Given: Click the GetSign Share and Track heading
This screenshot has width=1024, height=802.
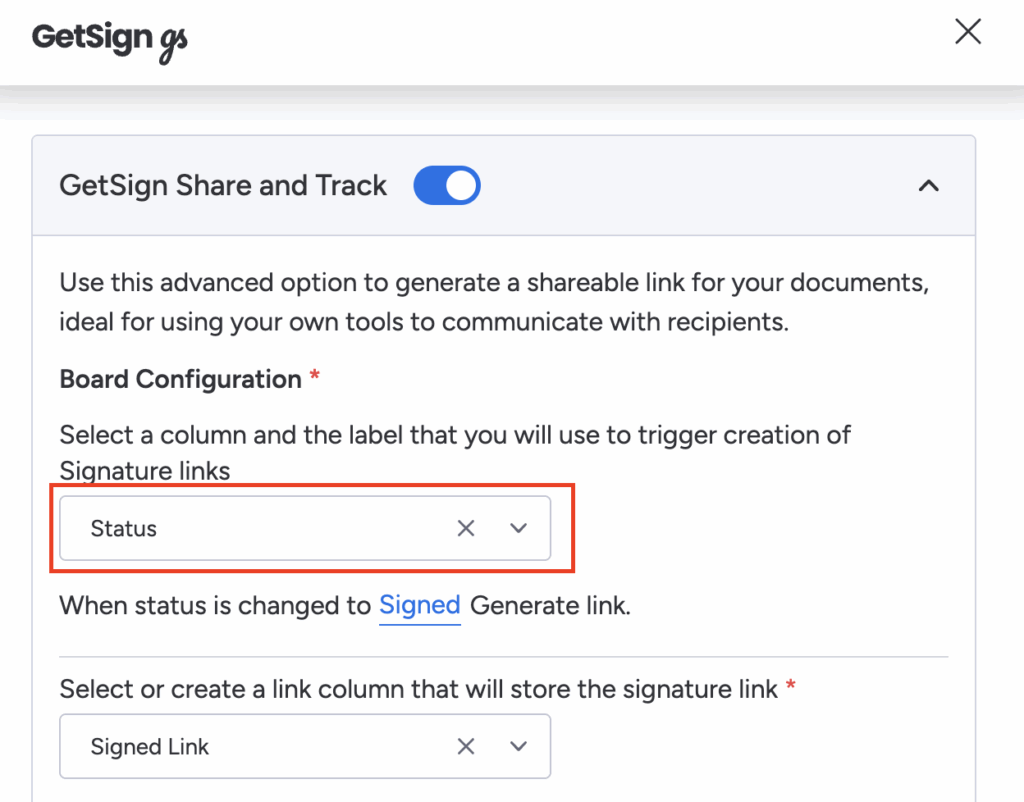Looking at the screenshot, I should point(223,186).
